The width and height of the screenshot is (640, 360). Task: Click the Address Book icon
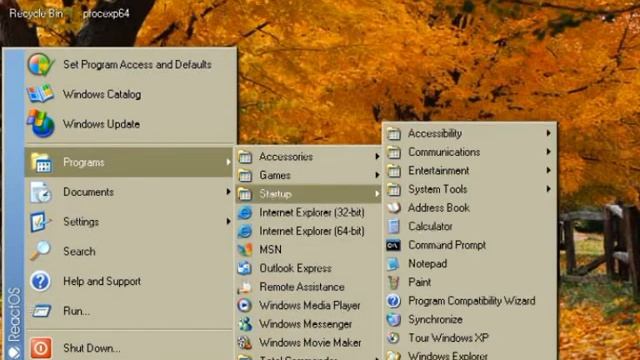[393, 208]
